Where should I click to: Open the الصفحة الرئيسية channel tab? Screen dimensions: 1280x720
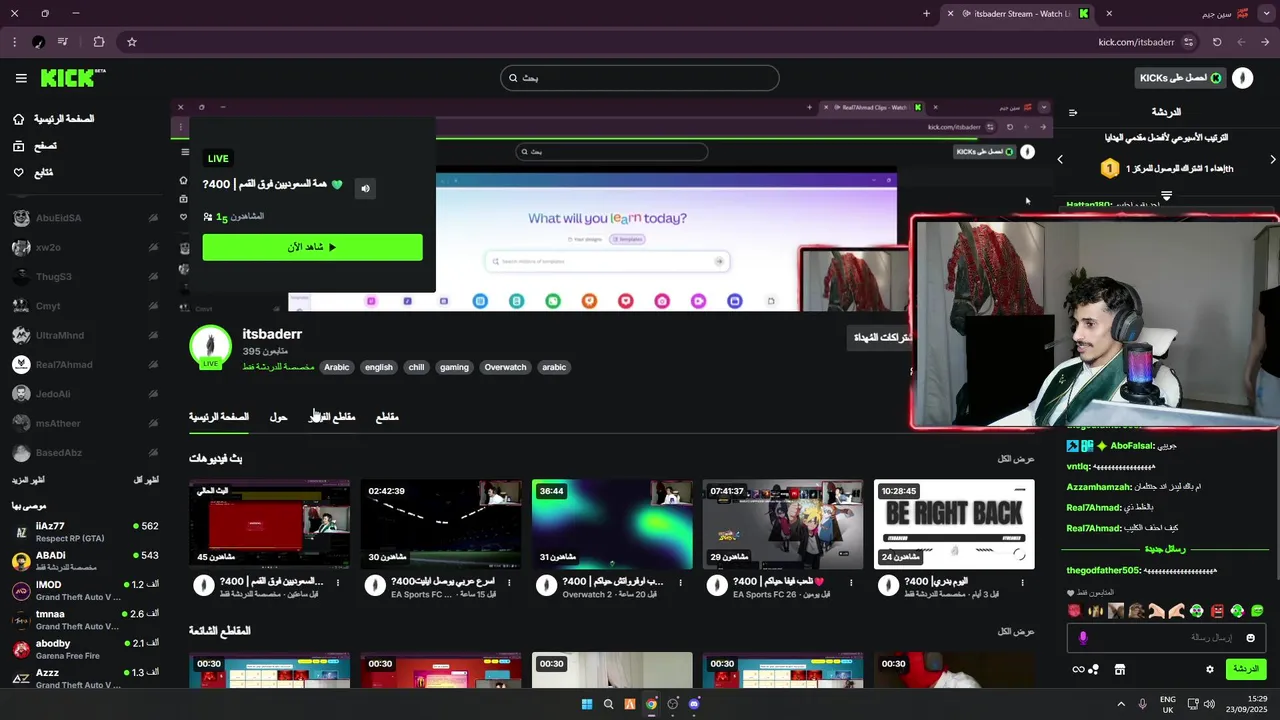219,417
